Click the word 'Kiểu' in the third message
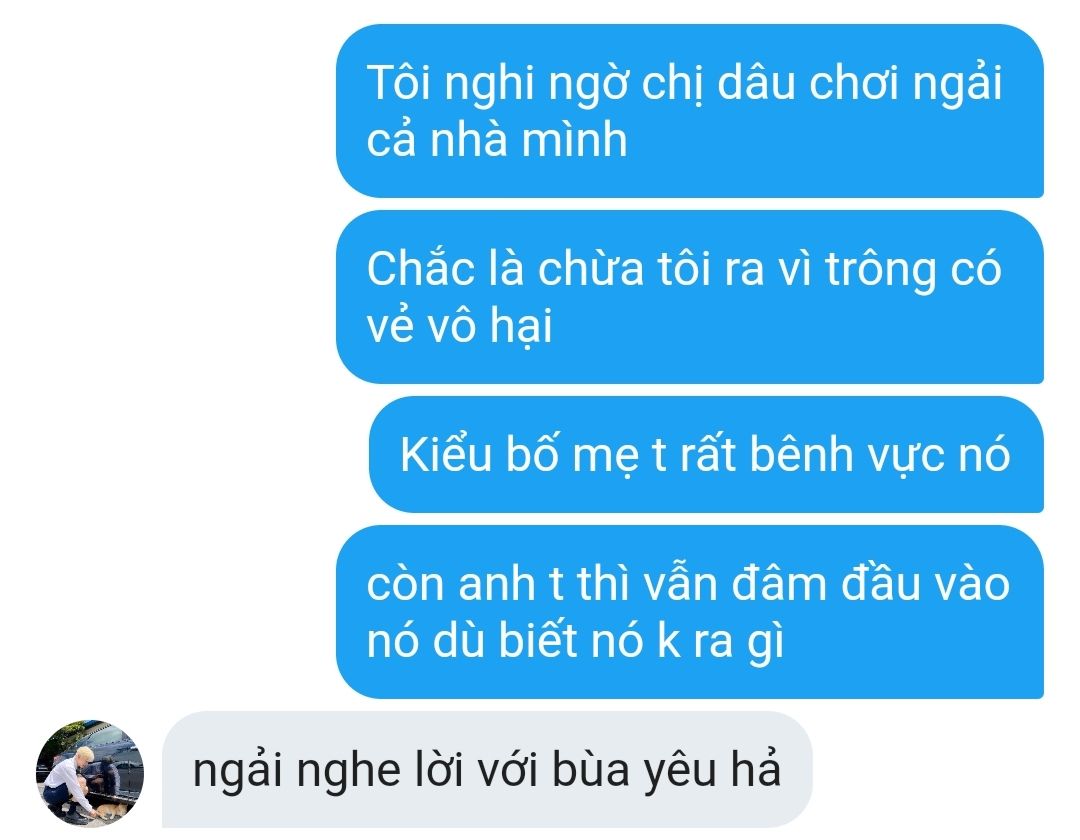 click(x=446, y=454)
